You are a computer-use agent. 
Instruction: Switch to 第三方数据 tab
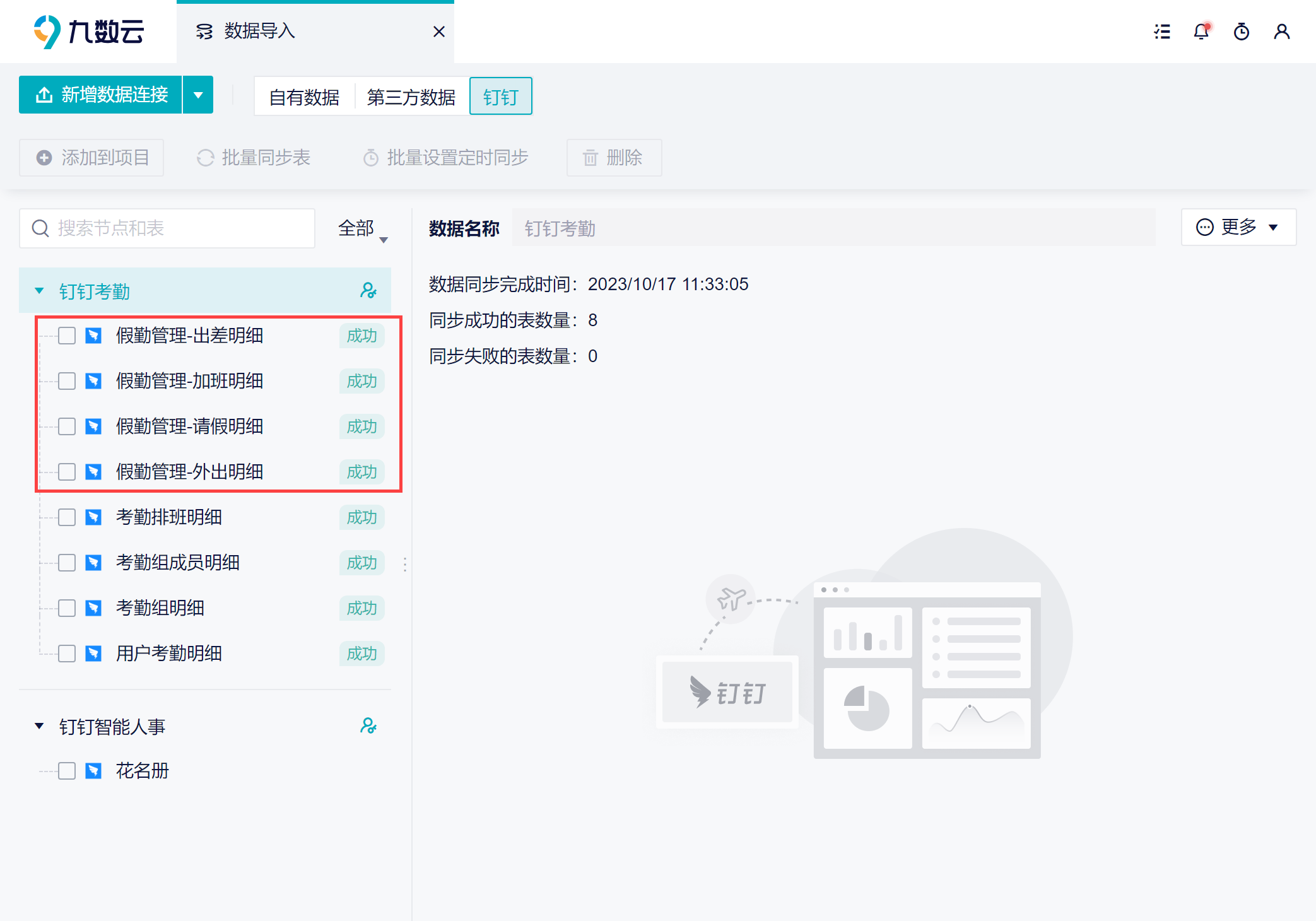point(411,97)
